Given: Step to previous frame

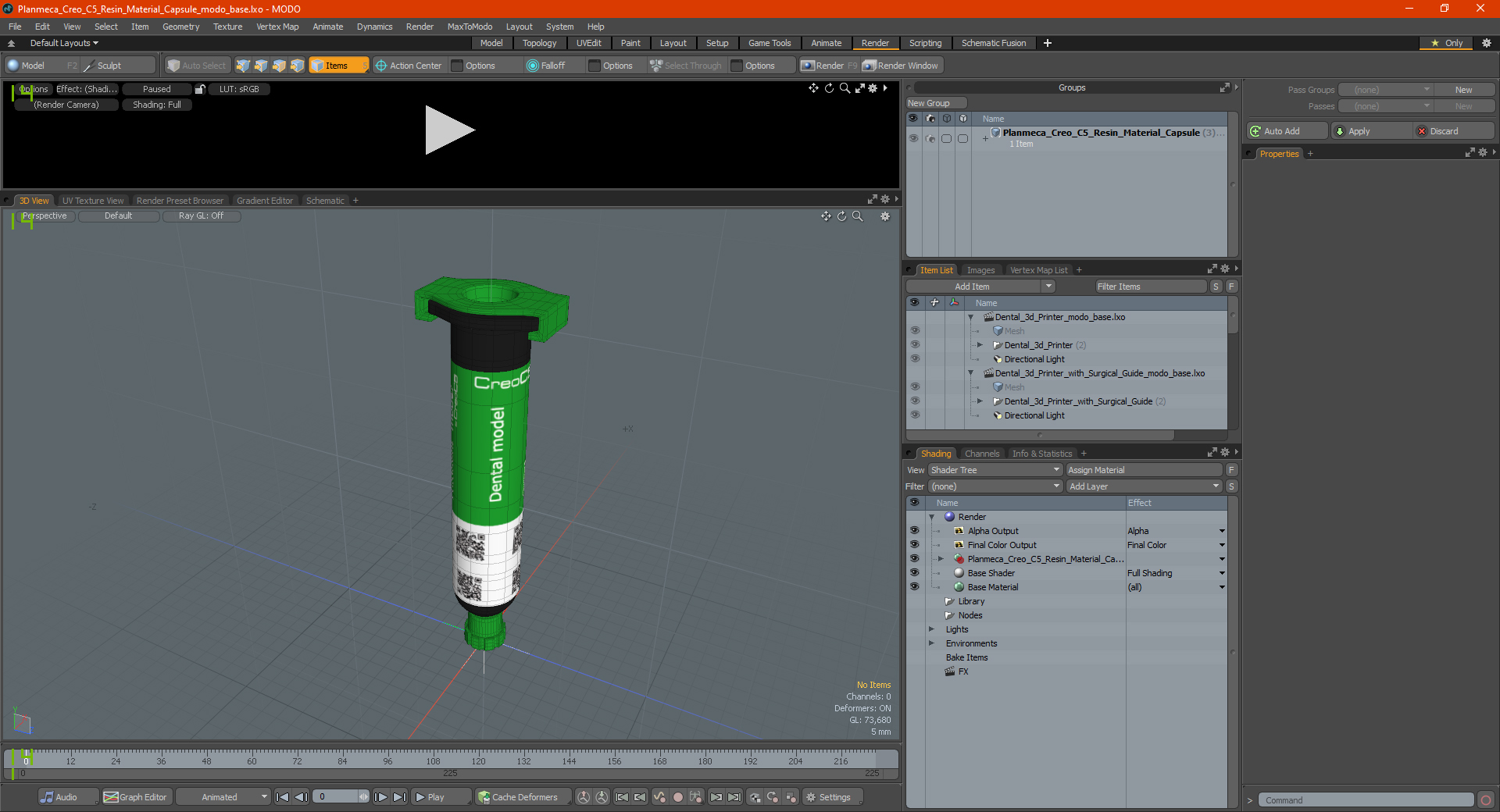Looking at the screenshot, I should pyautogui.click(x=301, y=797).
